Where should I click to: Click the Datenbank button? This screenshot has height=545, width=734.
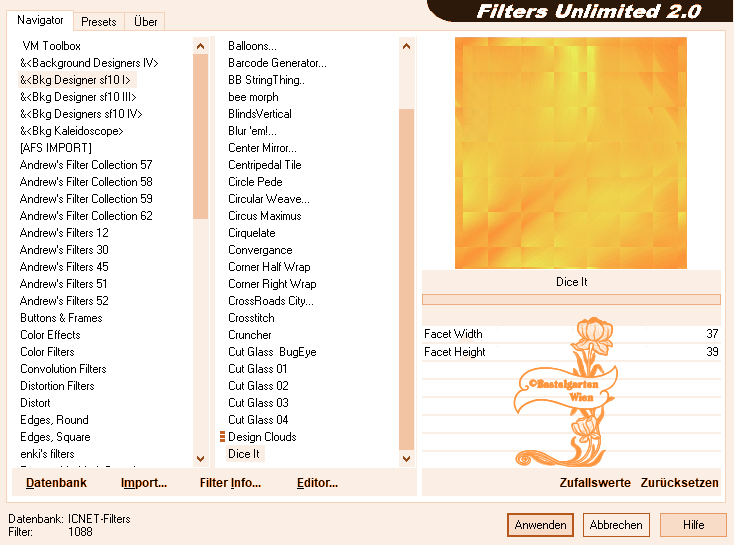point(56,483)
